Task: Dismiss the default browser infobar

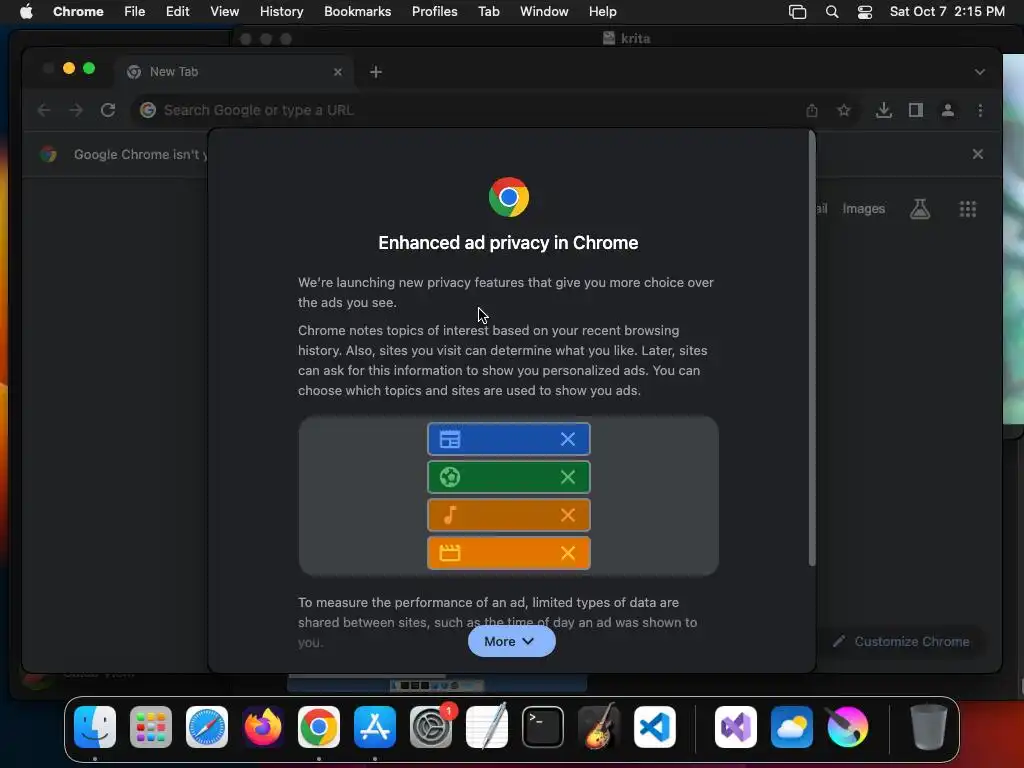Action: click(977, 154)
